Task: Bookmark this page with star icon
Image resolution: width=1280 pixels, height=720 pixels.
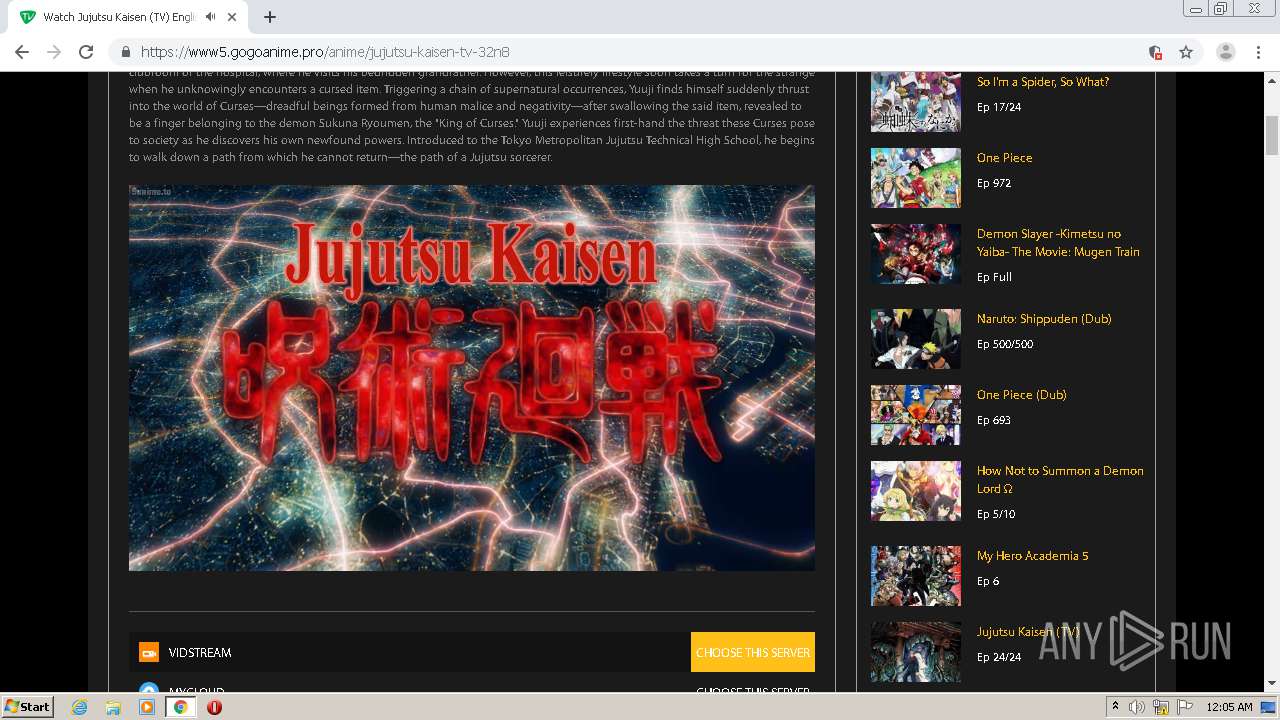Action: 1186,52
